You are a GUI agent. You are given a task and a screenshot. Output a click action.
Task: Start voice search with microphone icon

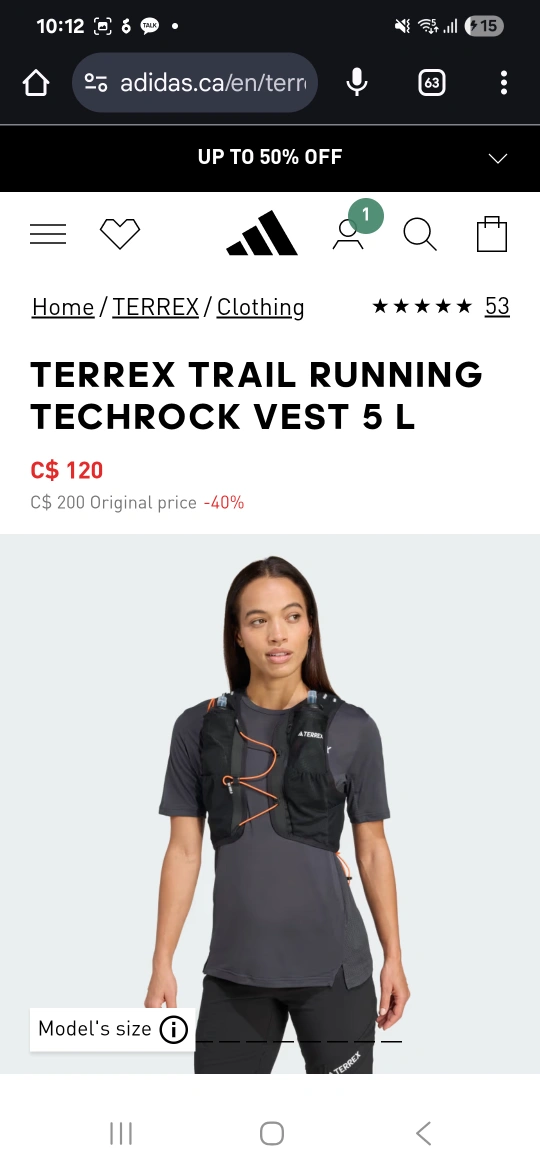click(x=357, y=83)
